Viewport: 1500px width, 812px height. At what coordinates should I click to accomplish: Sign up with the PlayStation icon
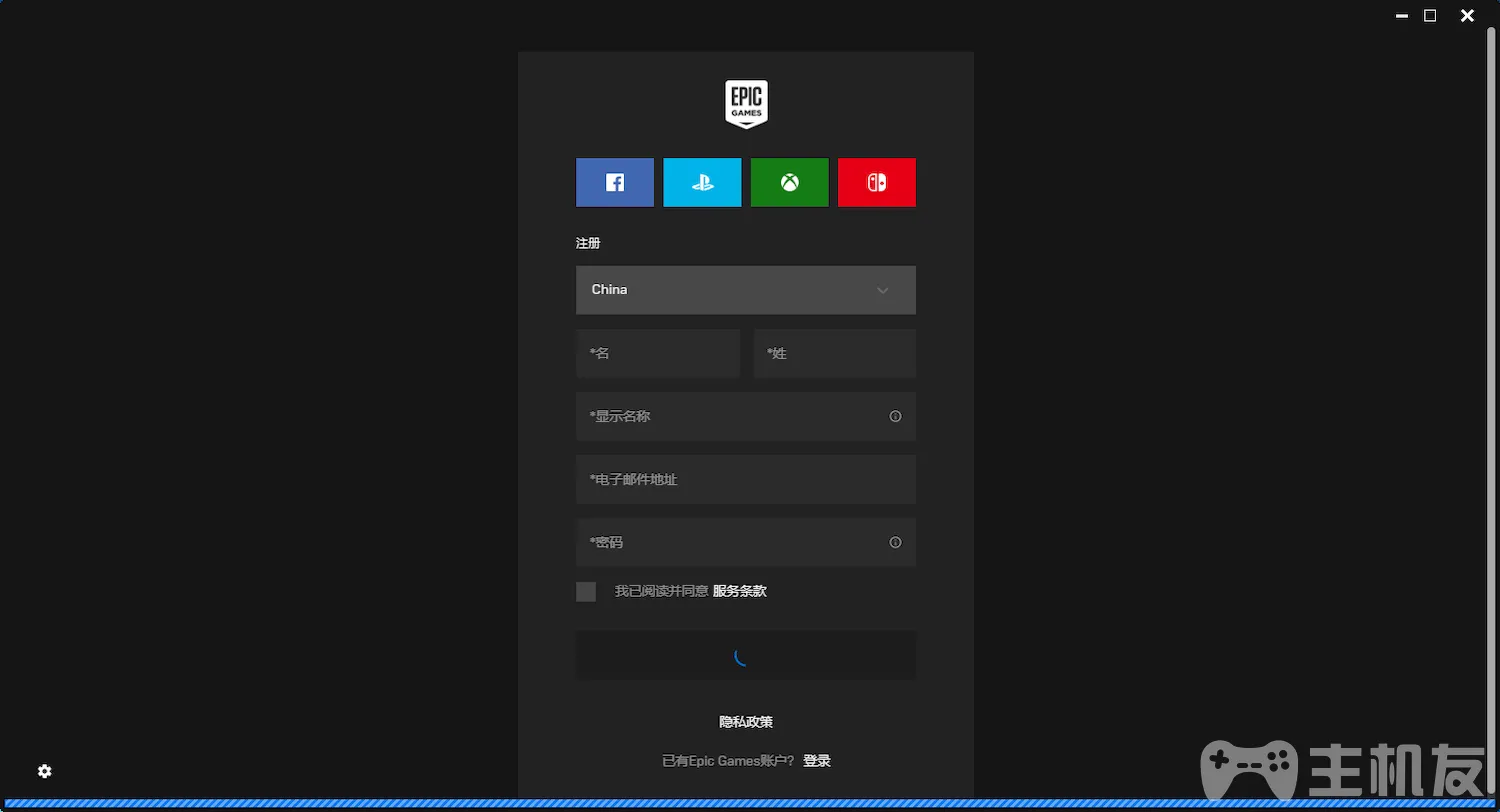pos(702,183)
